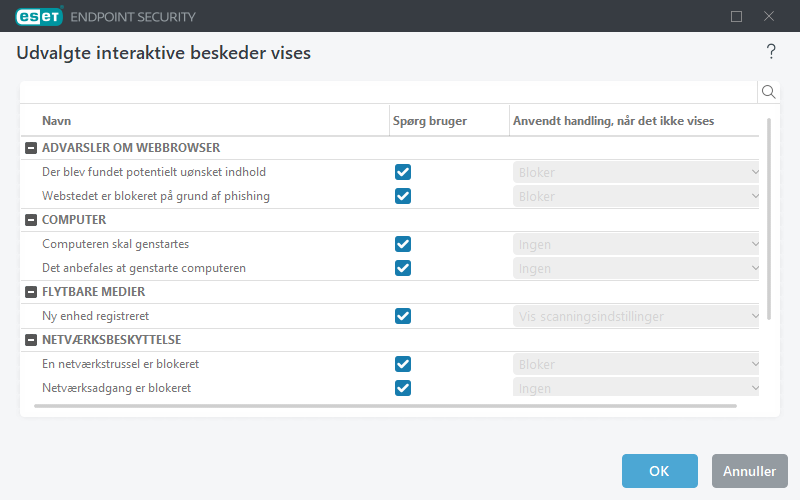Click 'Anvendt handling, når det ikke vises' header

pos(613,121)
